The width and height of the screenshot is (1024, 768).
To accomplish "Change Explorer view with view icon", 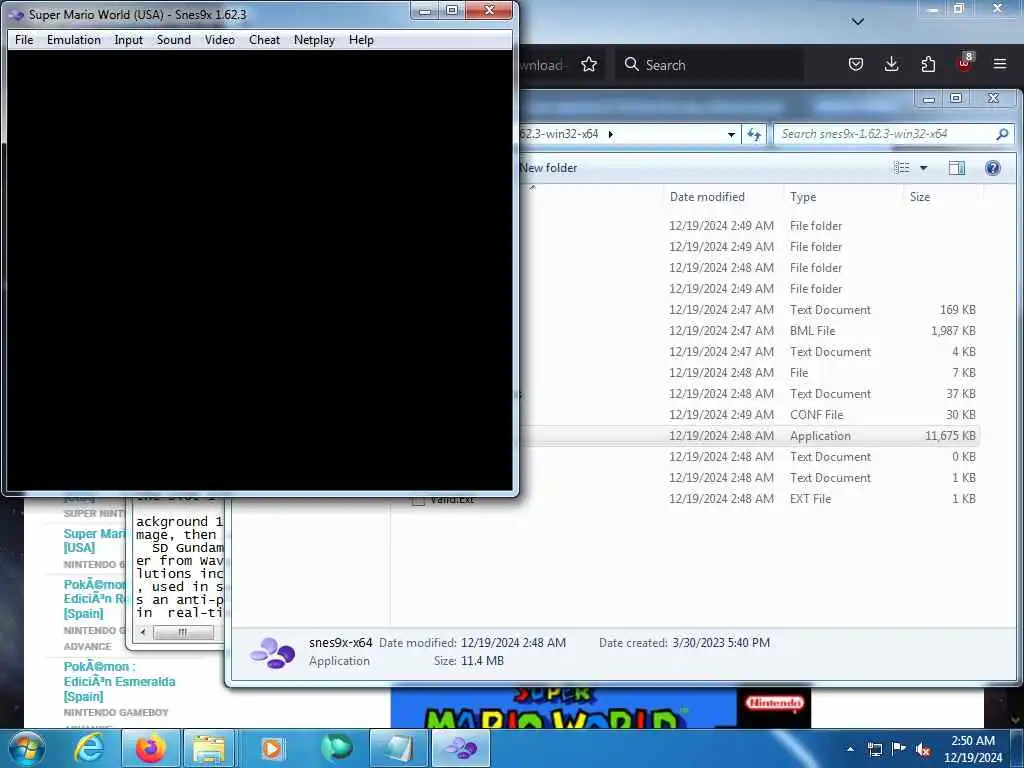I will pos(902,168).
